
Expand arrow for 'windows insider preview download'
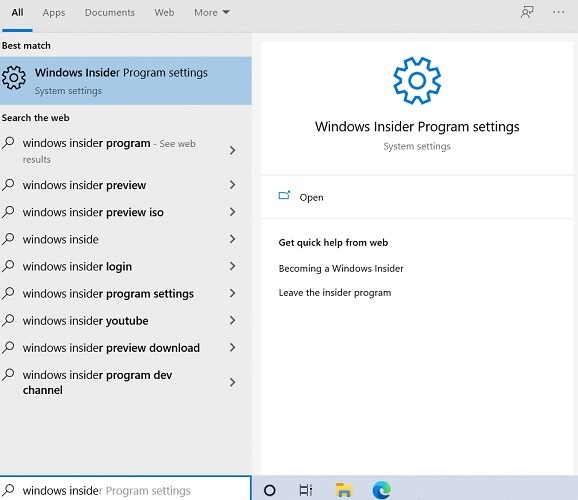[232, 347]
